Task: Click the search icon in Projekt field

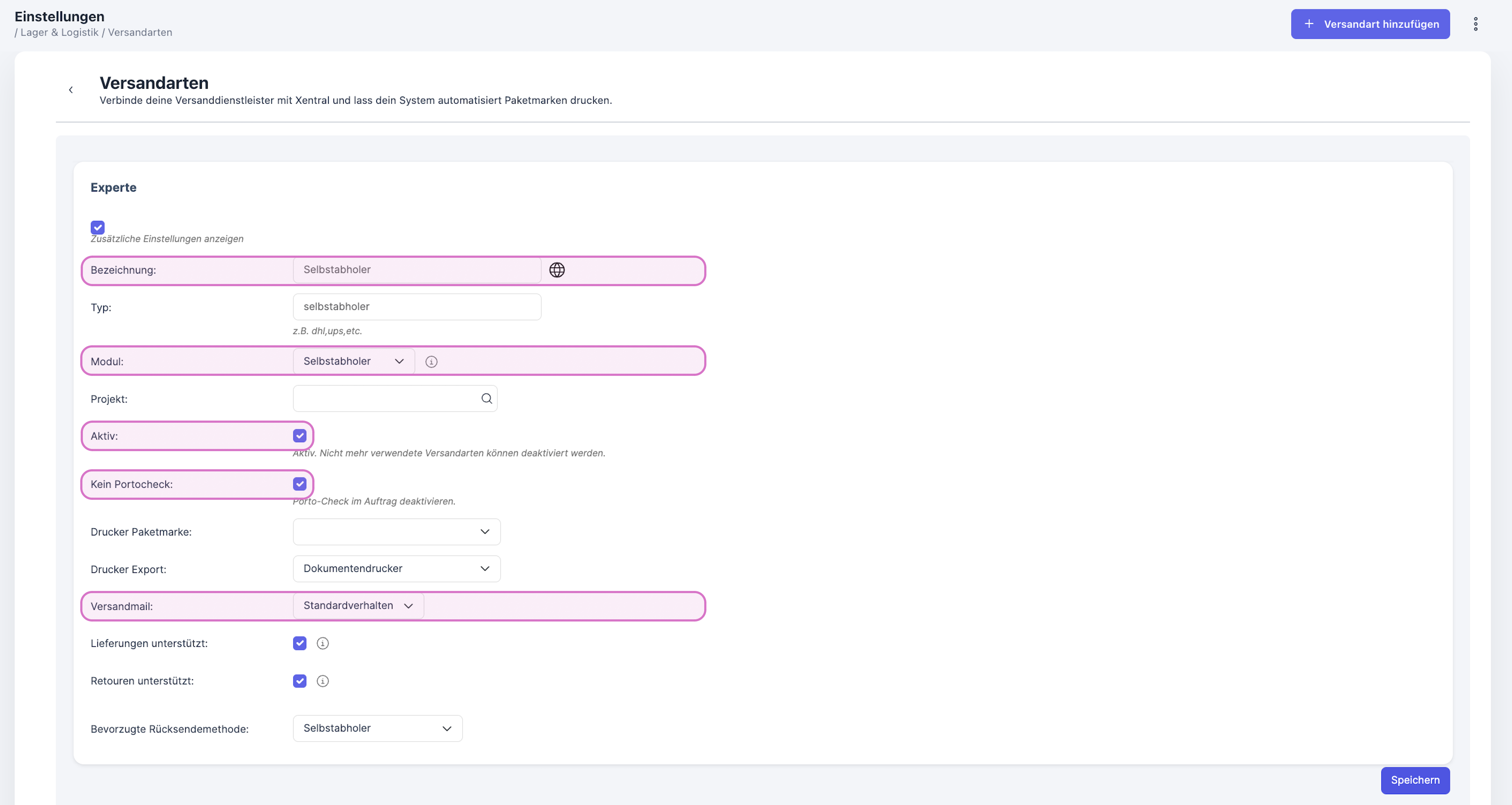Action: pyautogui.click(x=486, y=399)
